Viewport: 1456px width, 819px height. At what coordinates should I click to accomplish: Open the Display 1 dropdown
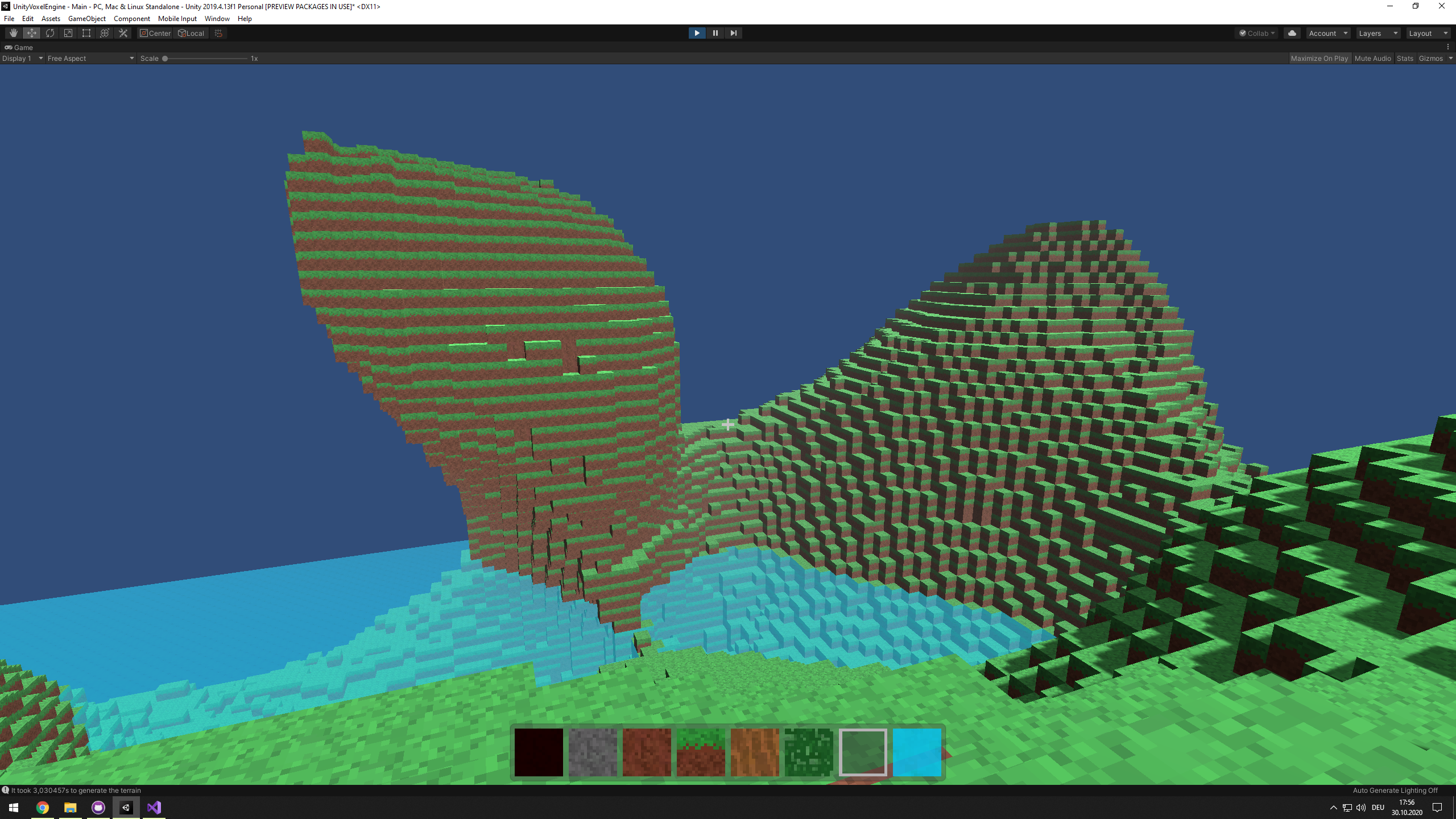(x=23, y=59)
